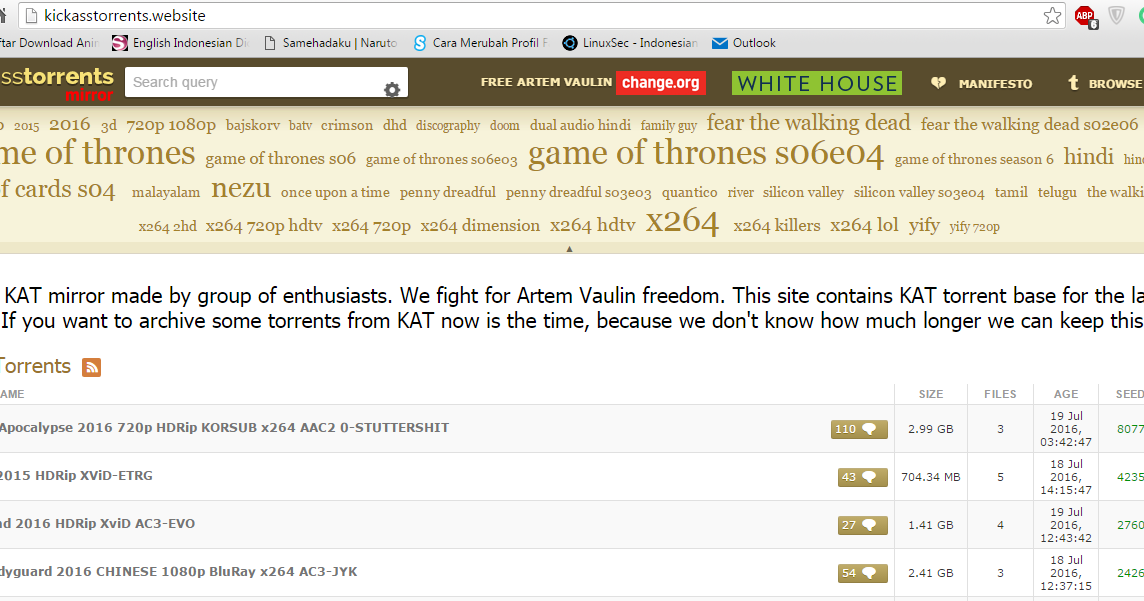Open Outlook via its bookmarks bar icon

click(718, 43)
